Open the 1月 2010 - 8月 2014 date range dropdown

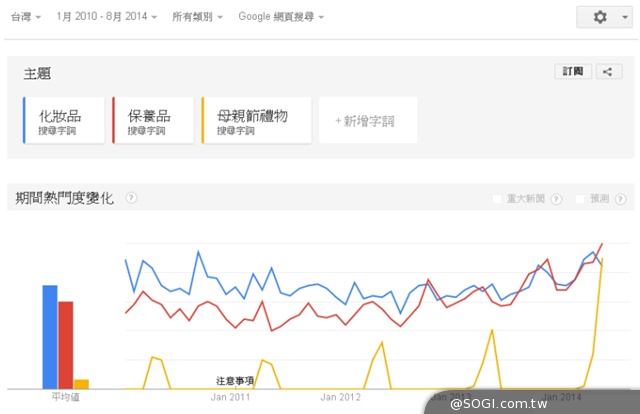coord(107,17)
